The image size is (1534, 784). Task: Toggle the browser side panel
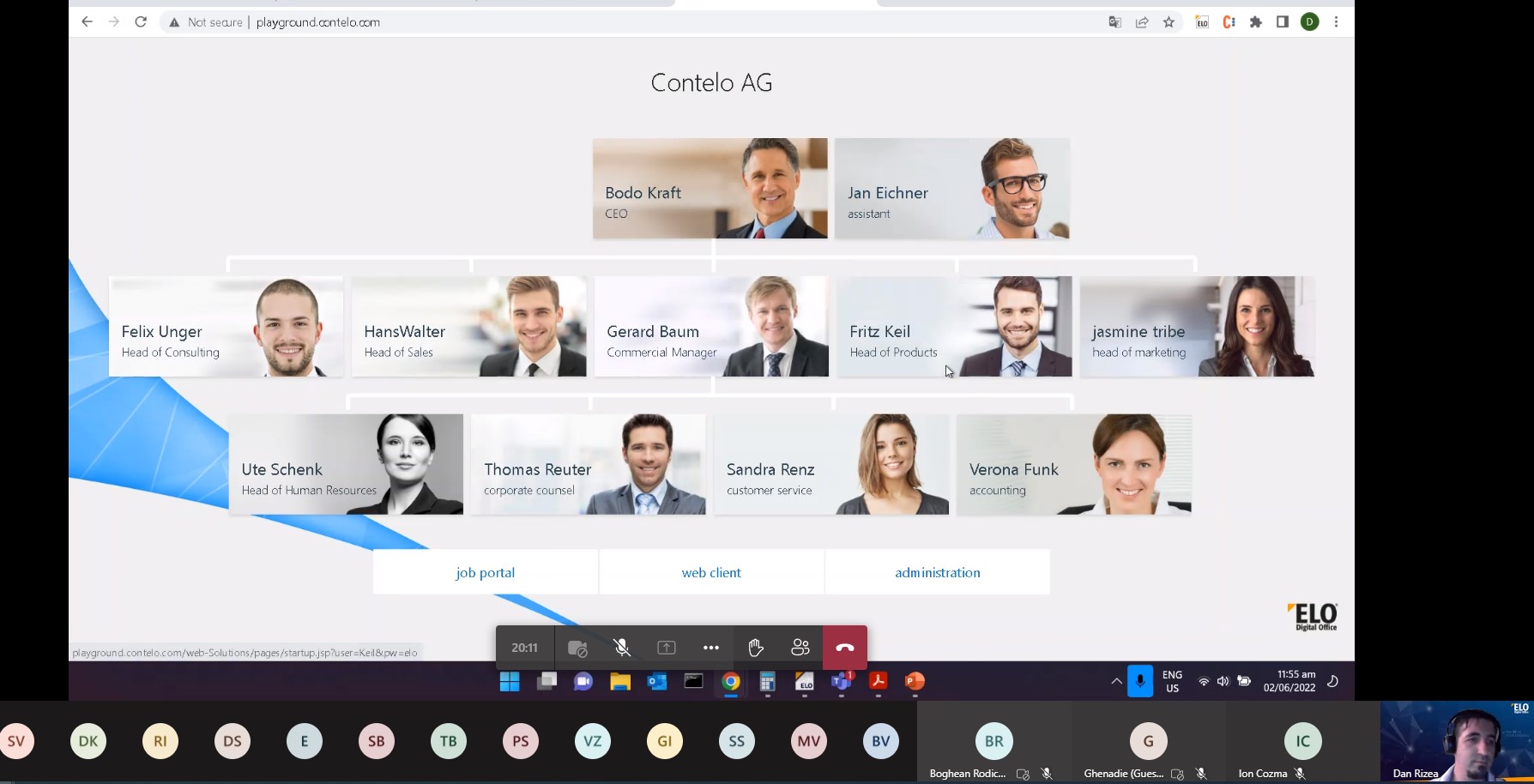click(1283, 22)
